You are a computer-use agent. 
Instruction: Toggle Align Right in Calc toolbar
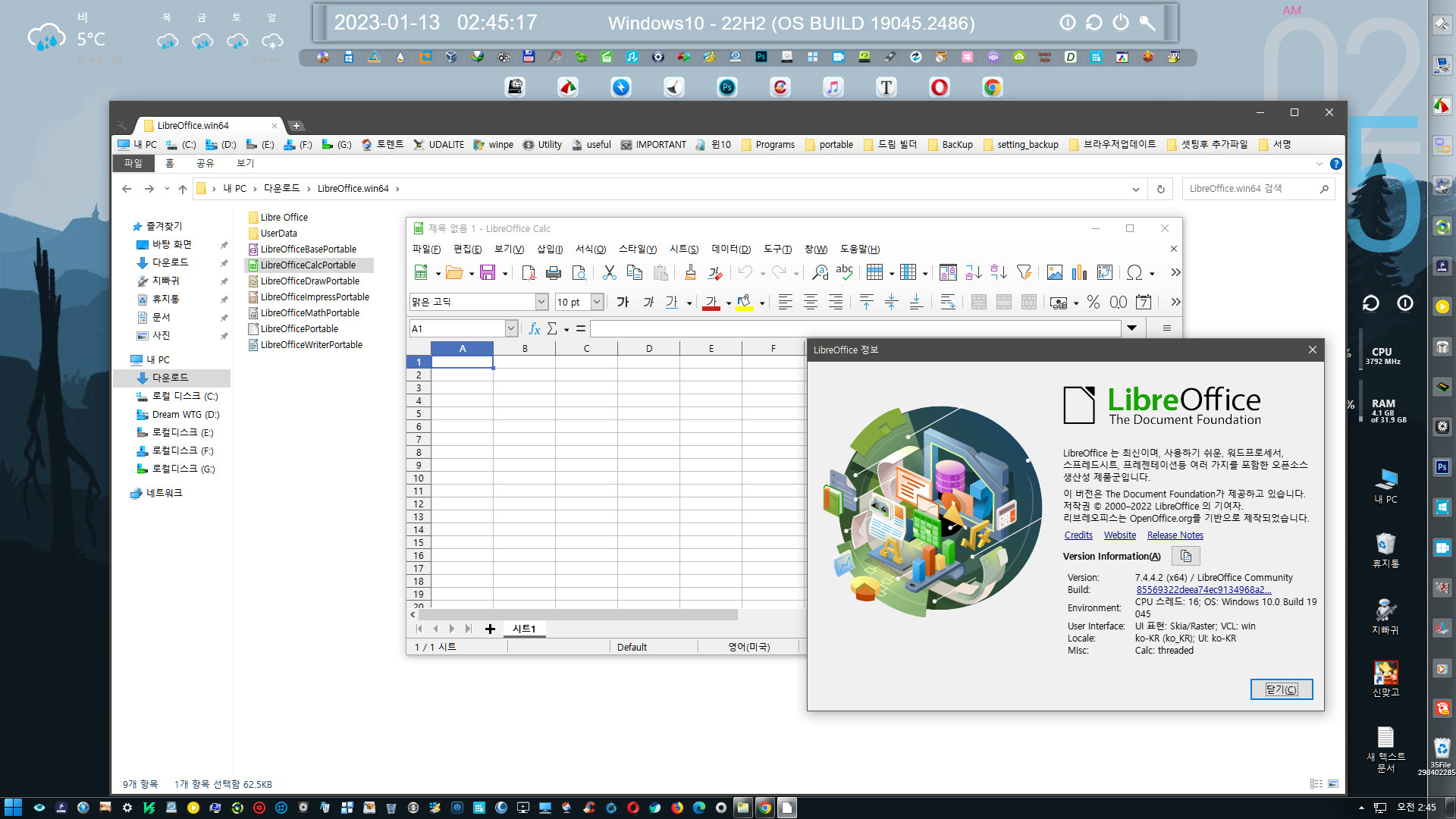click(836, 303)
